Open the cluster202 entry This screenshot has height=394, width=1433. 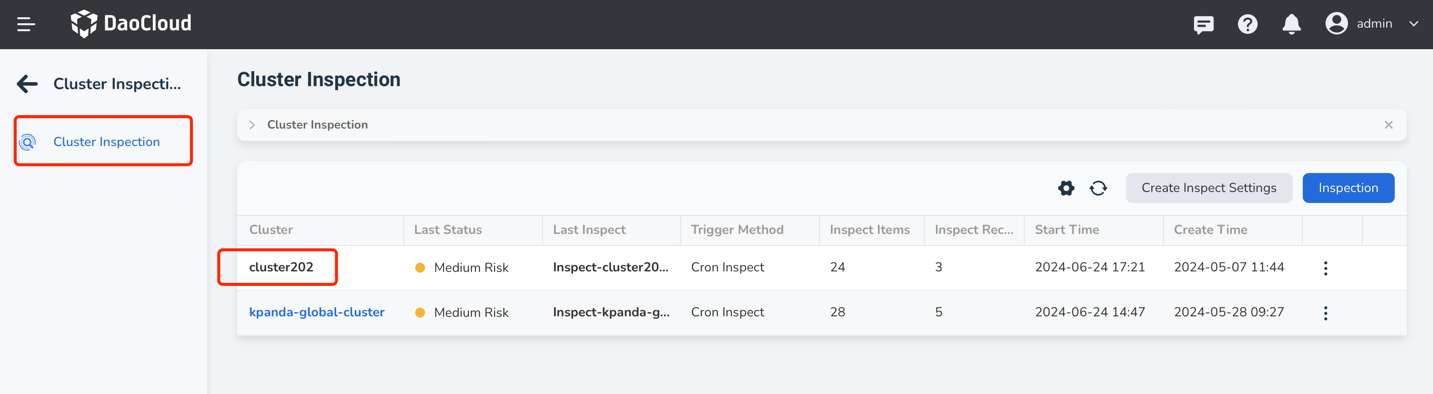coord(281,267)
